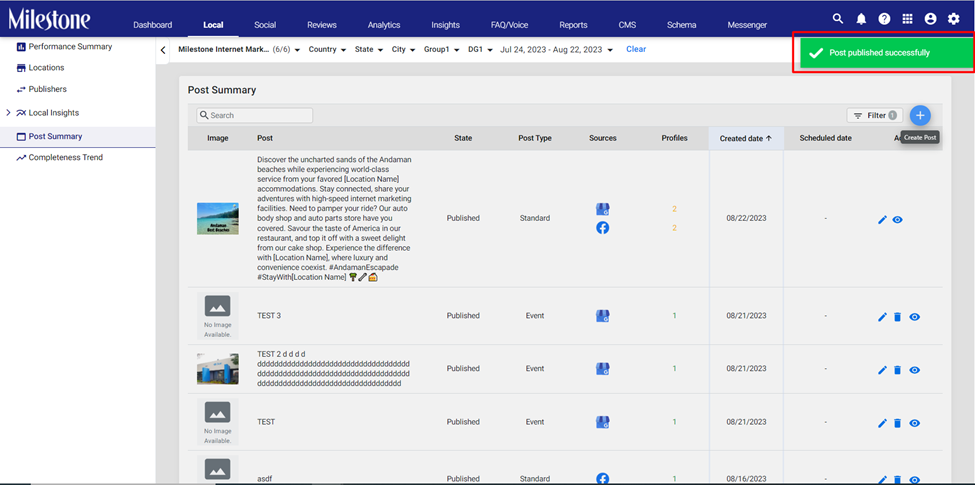Open Milestone Internet Mark... (6/6) dropdown
Viewport: 975px width, 485px height.
(239, 50)
